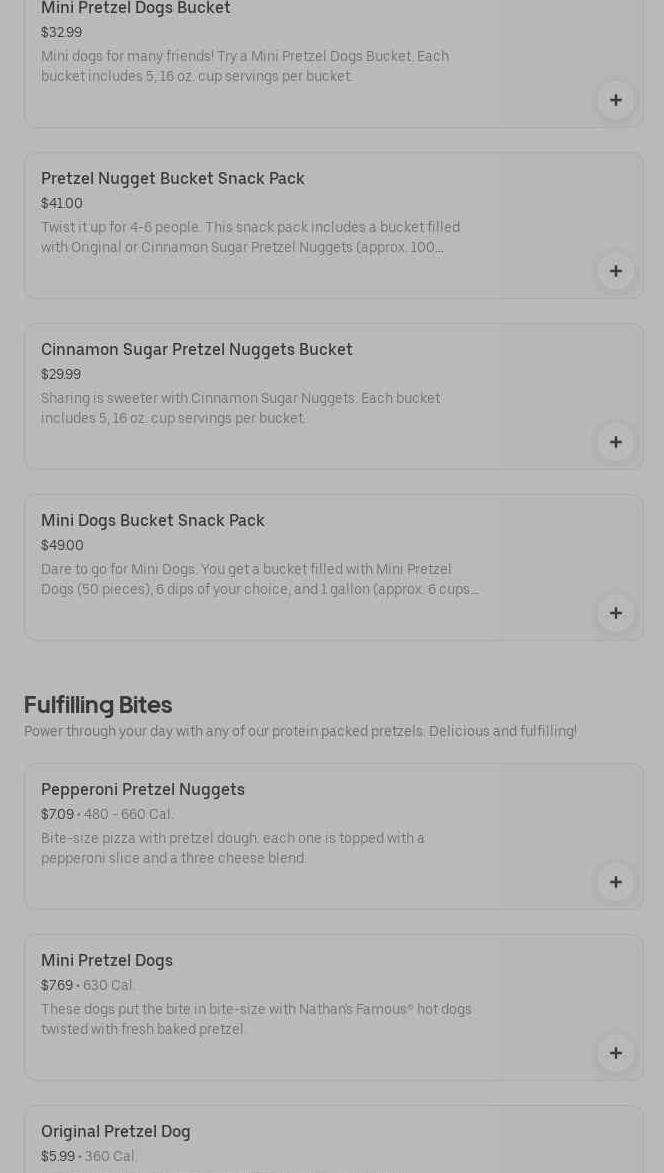This screenshot has width=664, height=1173.
Task: Add Mini Dogs Bucket Snack Pack to cart
Action: [615, 613]
